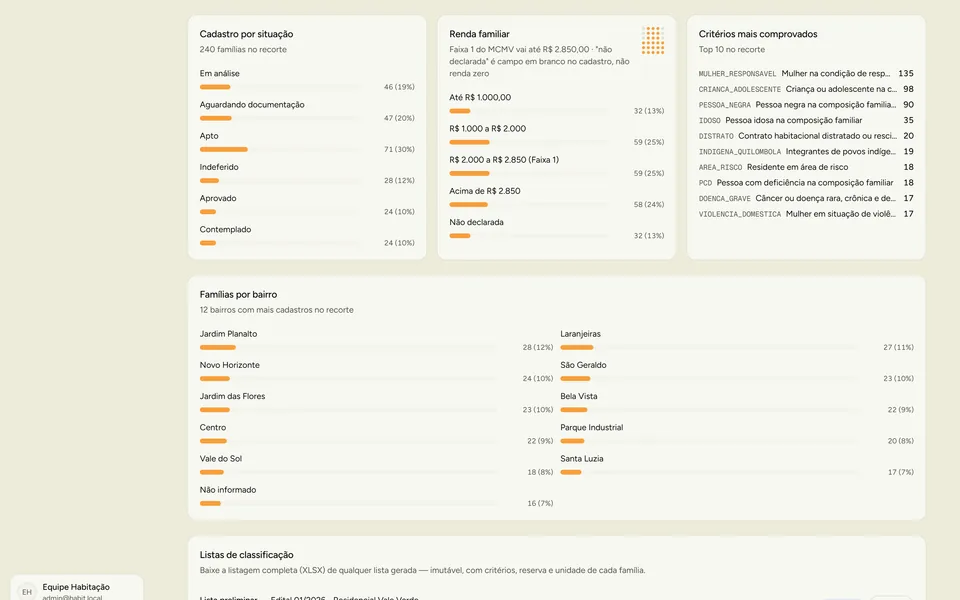Select the PCD criterion code
Image resolution: width=960 pixels, height=600 pixels.
pyautogui.click(x=705, y=183)
